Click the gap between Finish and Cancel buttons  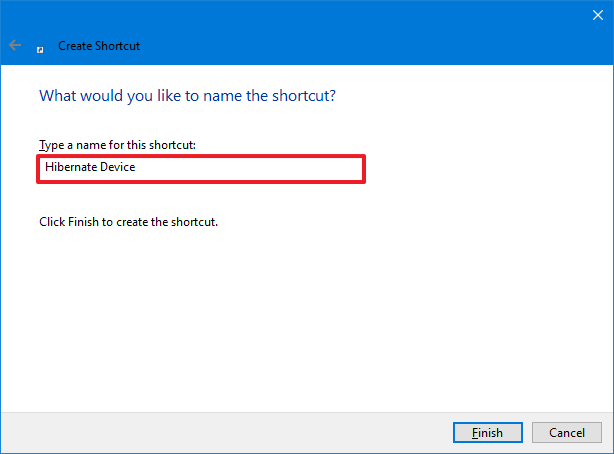tap(526, 433)
